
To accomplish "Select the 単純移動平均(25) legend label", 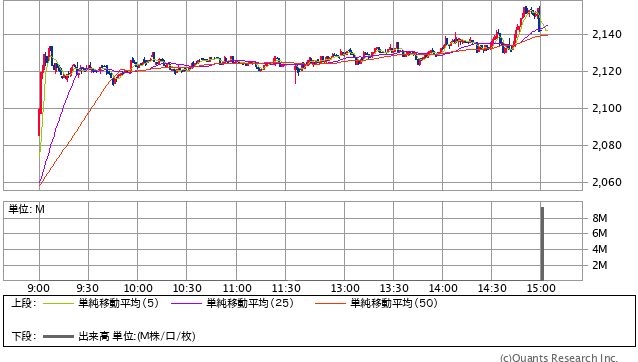I will [x=250, y=303].
